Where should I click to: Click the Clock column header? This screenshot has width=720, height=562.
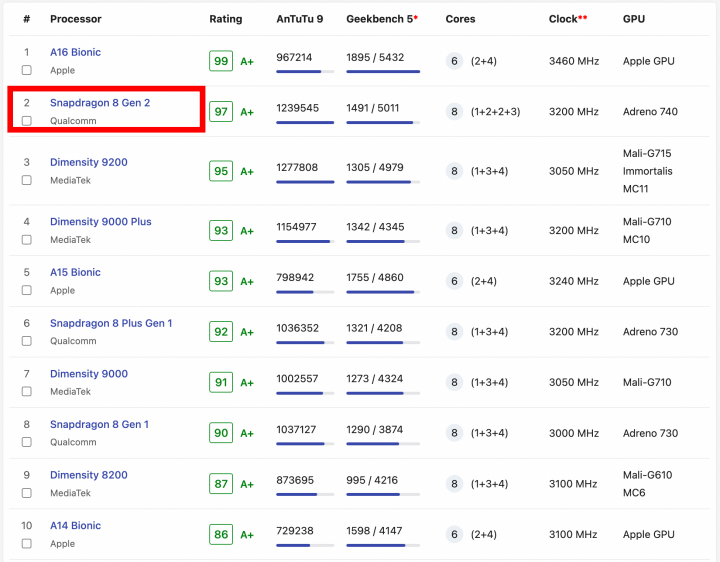(x=568, y=19)
